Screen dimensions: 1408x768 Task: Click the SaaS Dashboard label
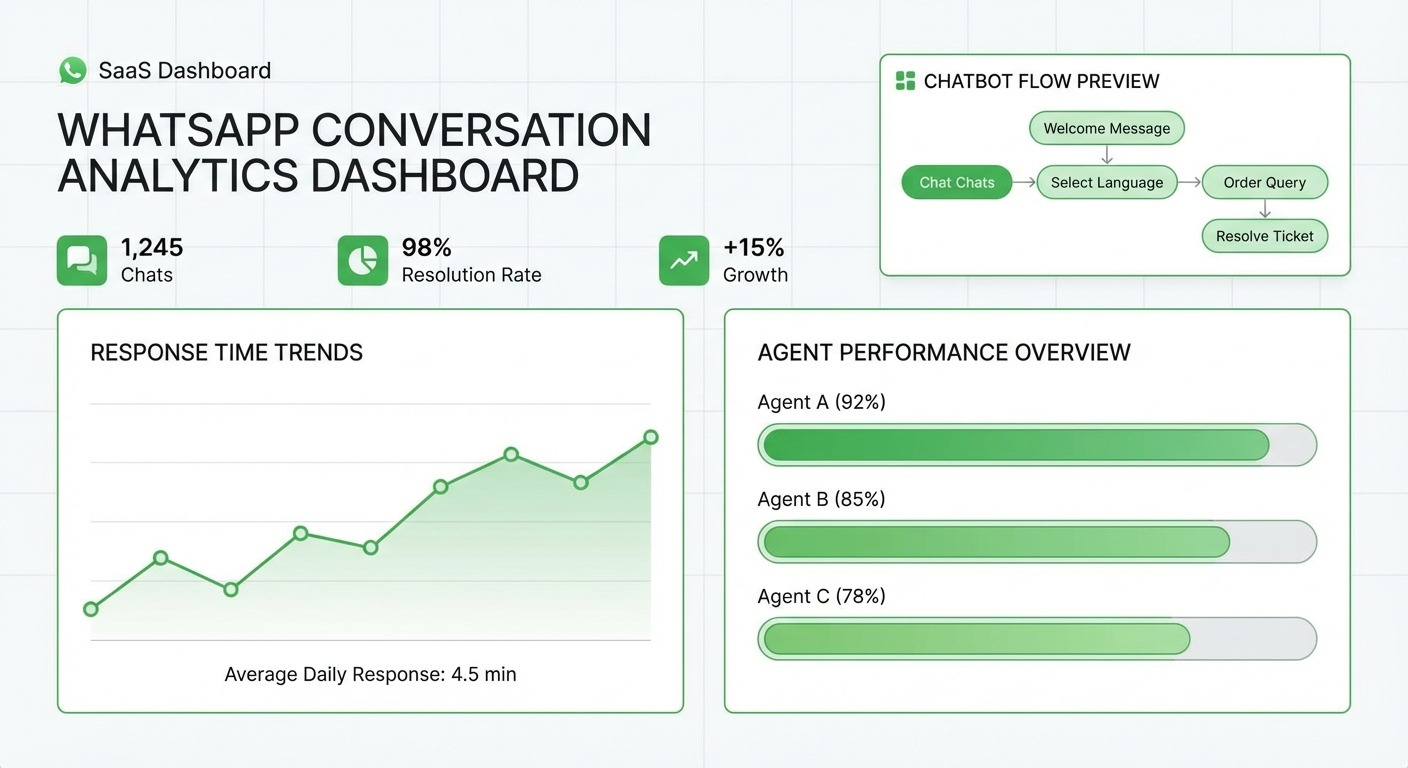coord(184,70)
